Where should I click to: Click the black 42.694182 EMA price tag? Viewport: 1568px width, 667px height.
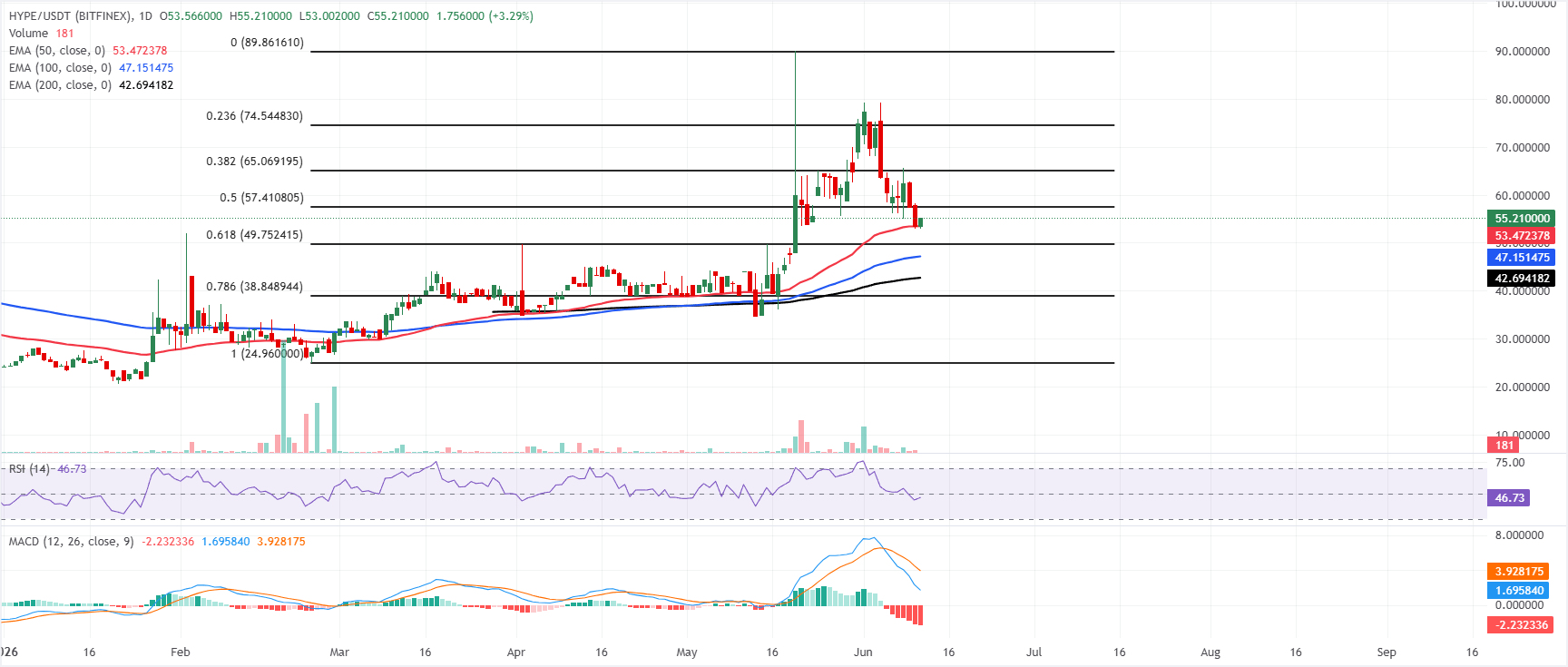click(x=1522, y=279)
